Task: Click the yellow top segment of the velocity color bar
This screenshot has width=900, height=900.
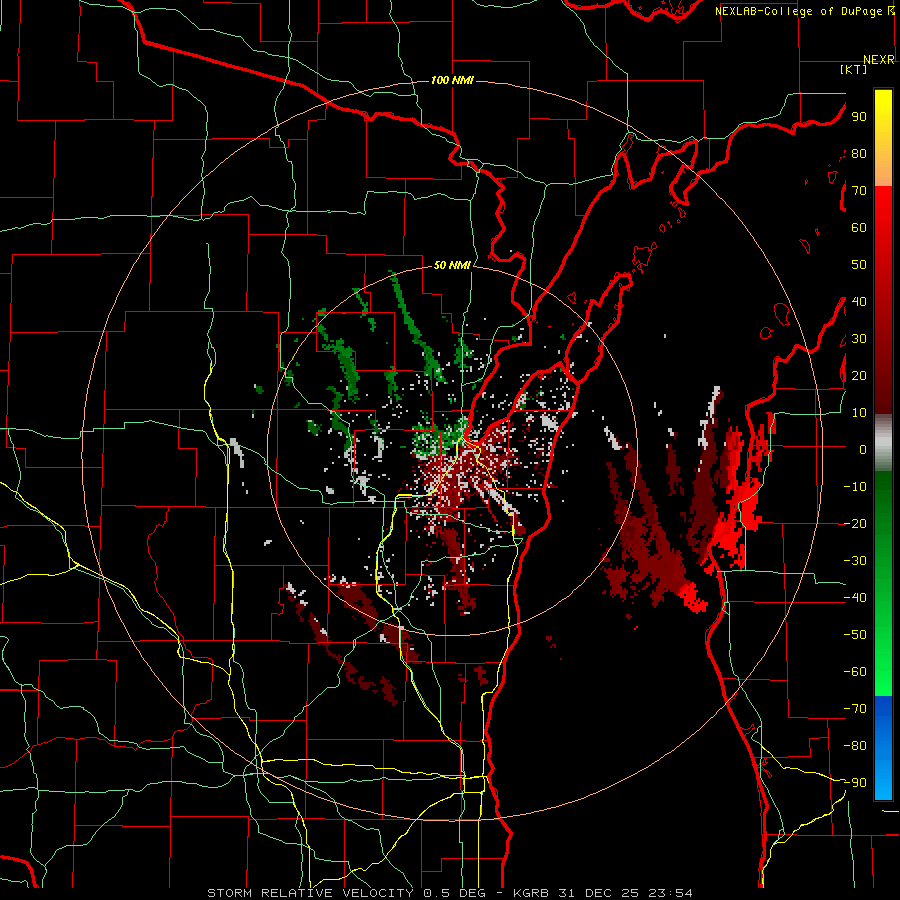Action: click(883, 115)
